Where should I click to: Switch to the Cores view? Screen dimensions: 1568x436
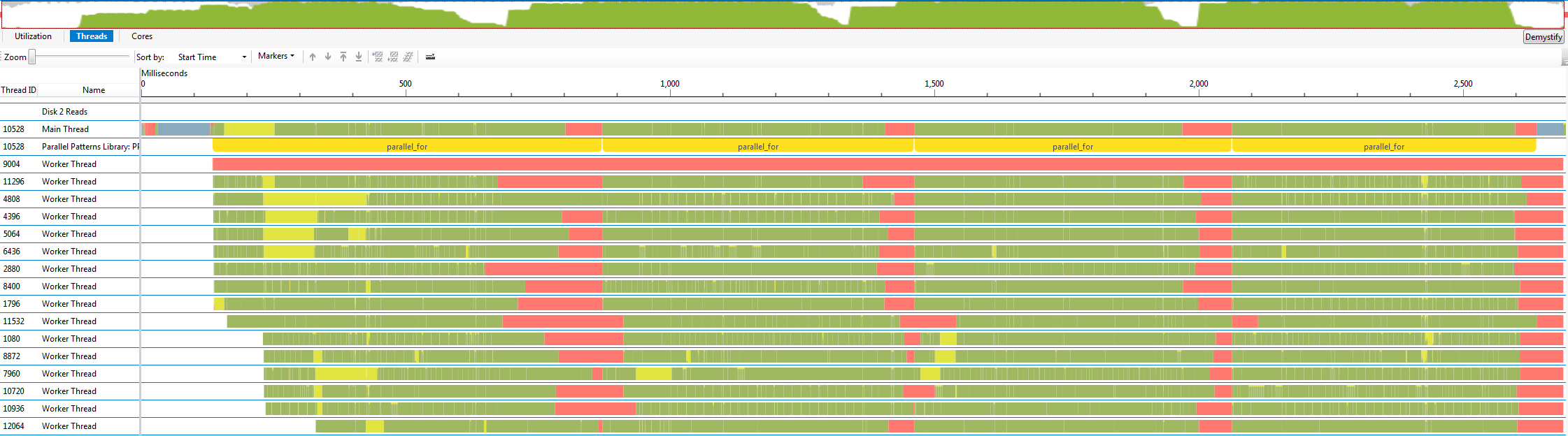tap(142, 36)
